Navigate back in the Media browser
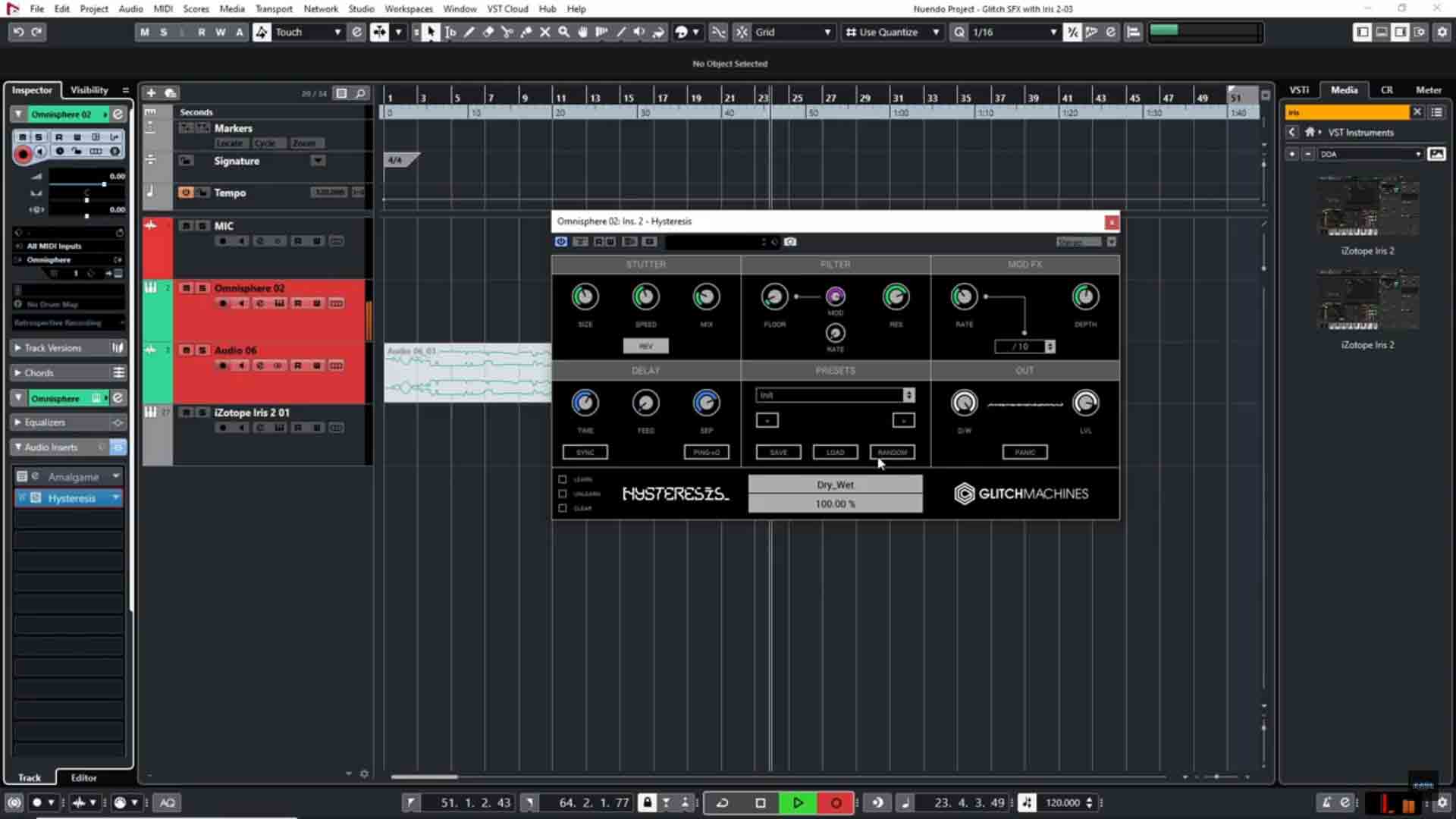1456x819 pixels. tap(1292, 132)
